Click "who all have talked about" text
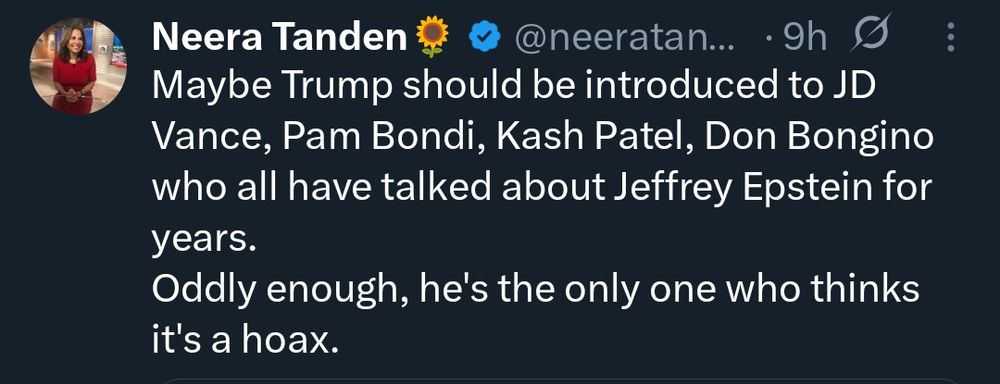Viewport: 1000px width, 384px height. coord(378,188)
